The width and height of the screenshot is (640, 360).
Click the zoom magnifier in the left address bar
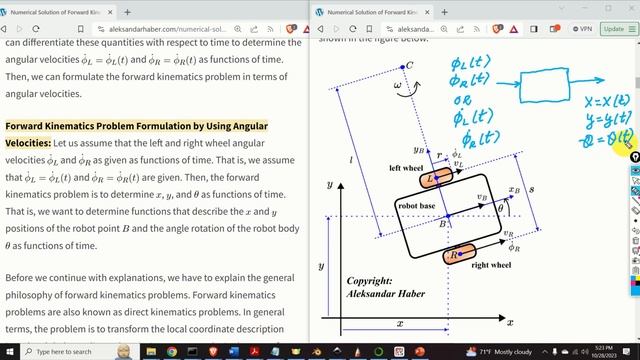click(238, 29)
